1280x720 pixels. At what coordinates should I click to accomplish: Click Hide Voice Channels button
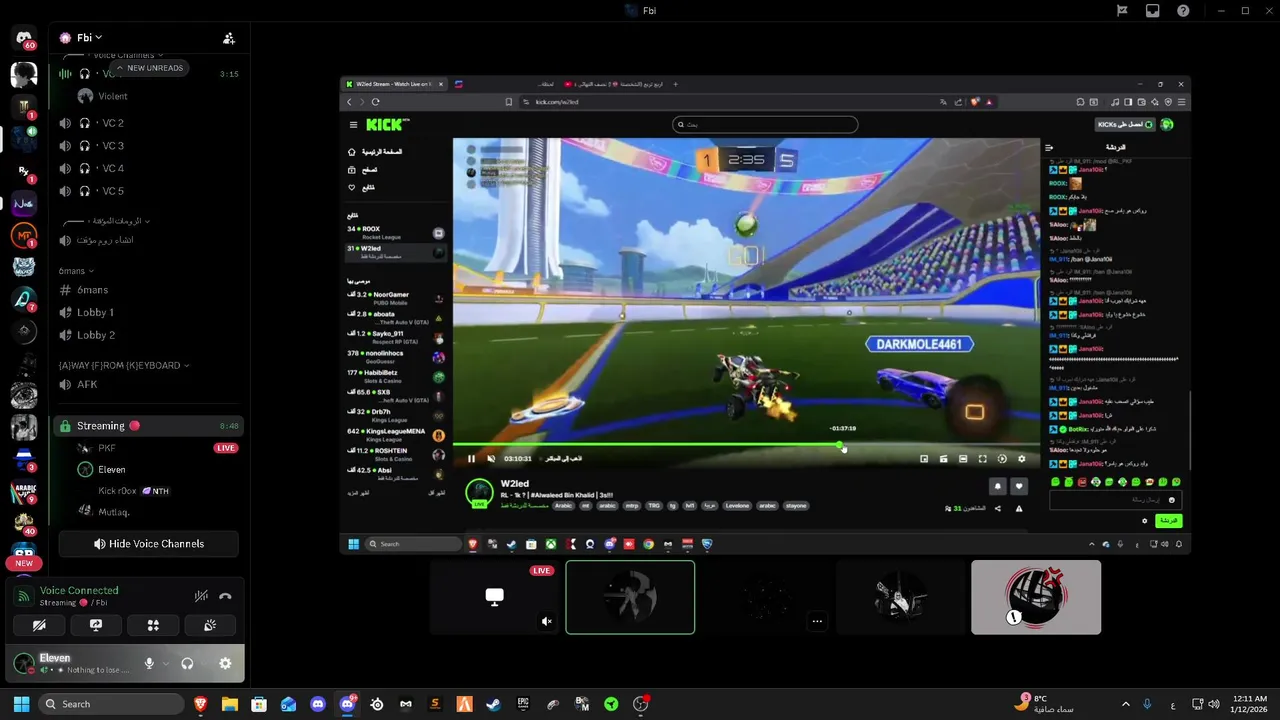149,544
